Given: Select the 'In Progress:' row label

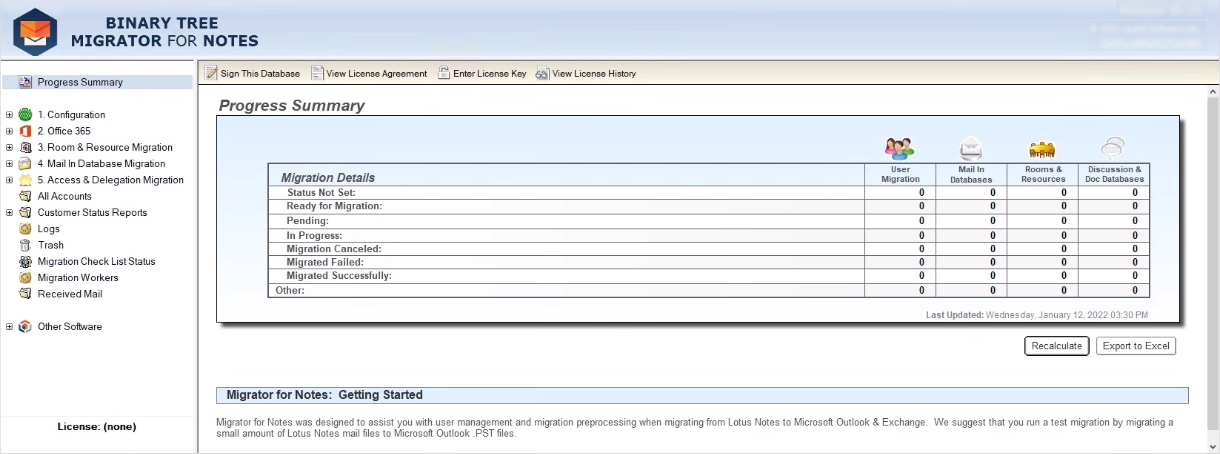Looking at the screenshot, I should point(314,234).
